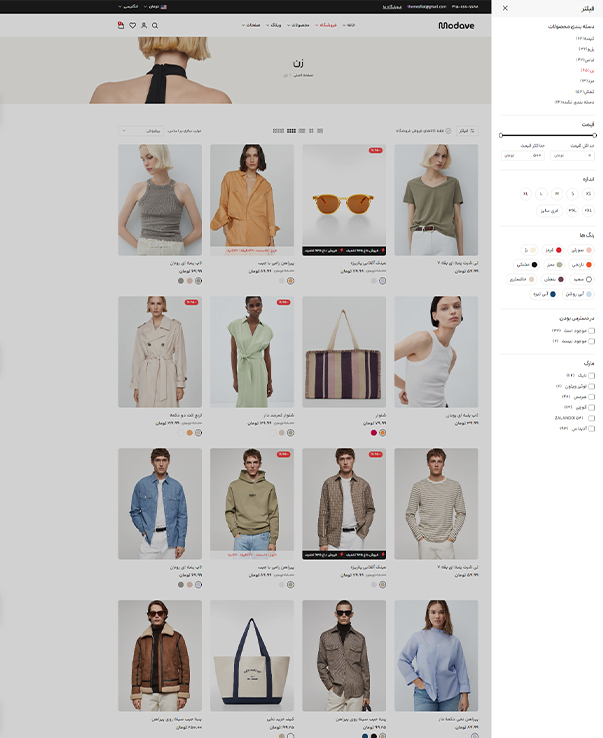The width and height of the screenshot is (603, 738).
Task: Click the minimum price input field
Action: [572, 155]
